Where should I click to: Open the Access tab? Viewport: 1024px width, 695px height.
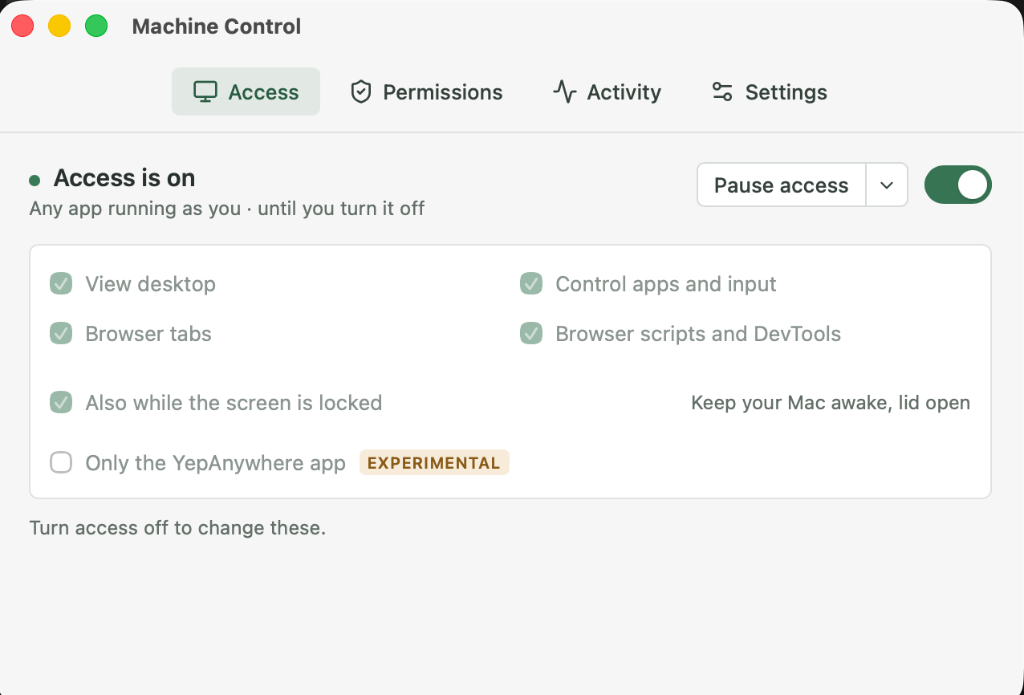[246, 92]
